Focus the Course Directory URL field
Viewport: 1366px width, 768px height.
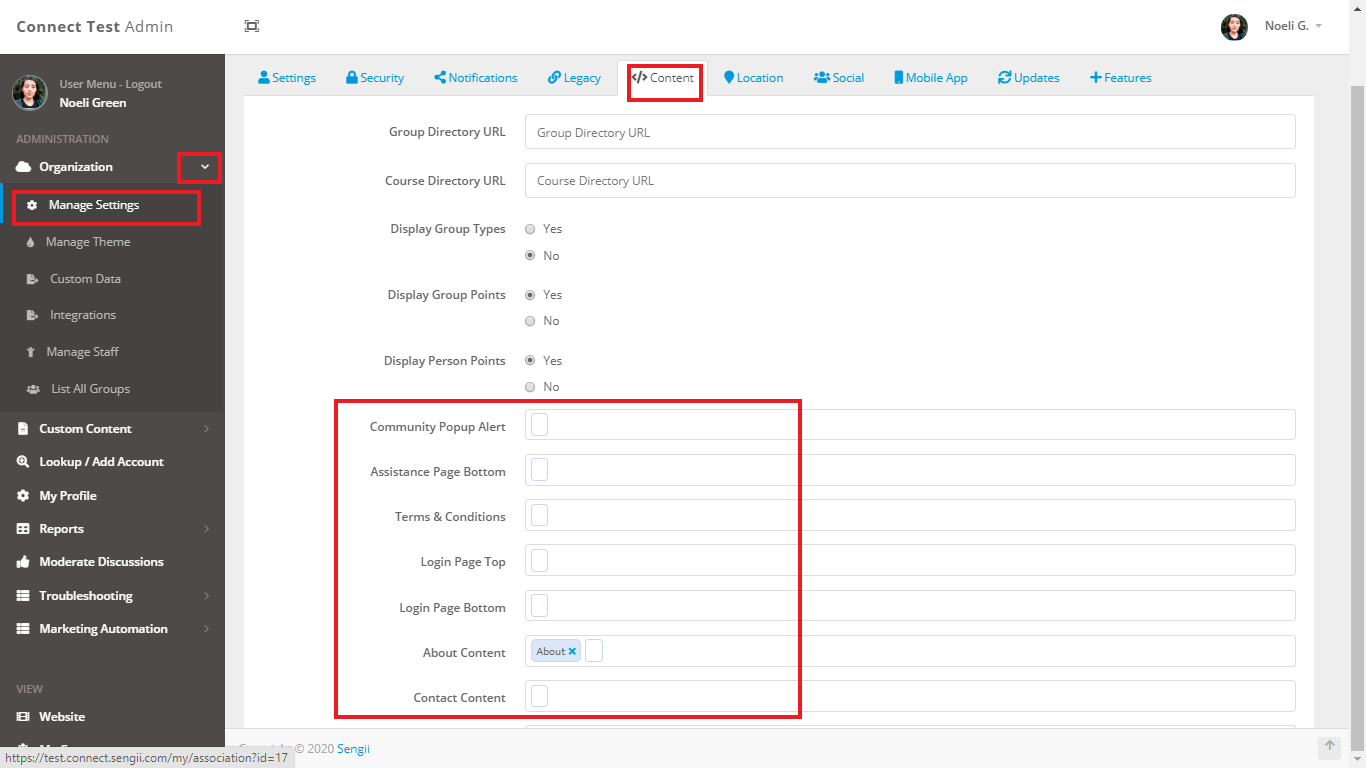pos(910,181)
